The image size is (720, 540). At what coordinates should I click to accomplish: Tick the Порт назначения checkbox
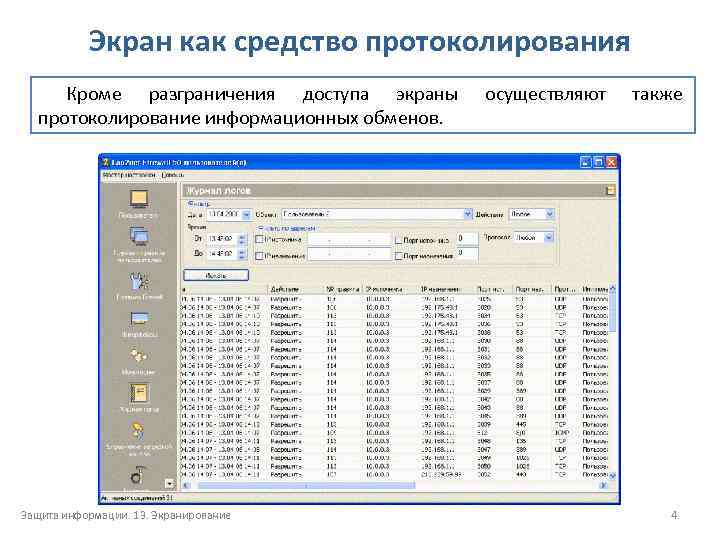pyautogui.click(x=398, y=256)
